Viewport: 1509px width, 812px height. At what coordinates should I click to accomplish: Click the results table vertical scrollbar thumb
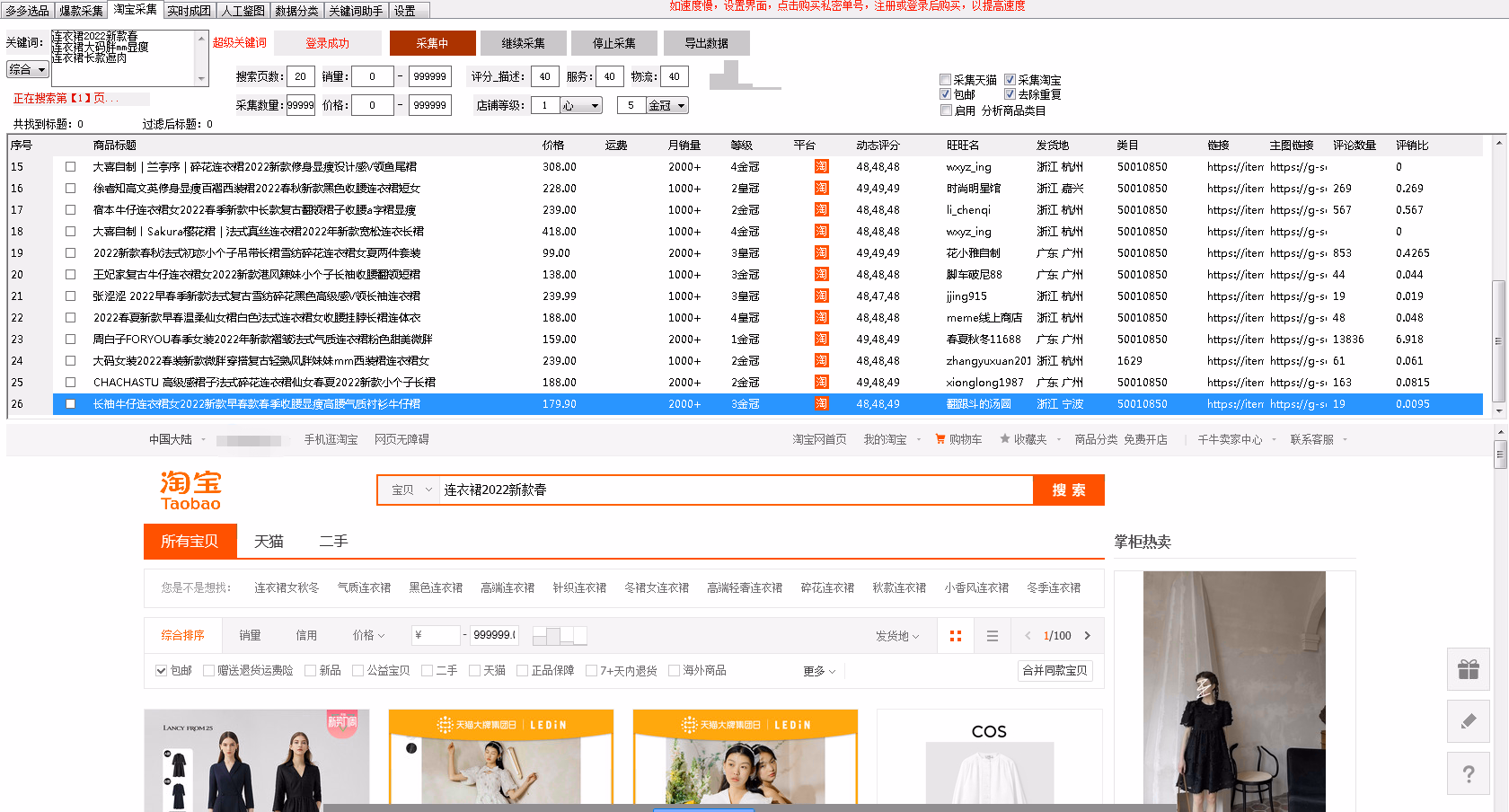click(x=1498, y=341)
